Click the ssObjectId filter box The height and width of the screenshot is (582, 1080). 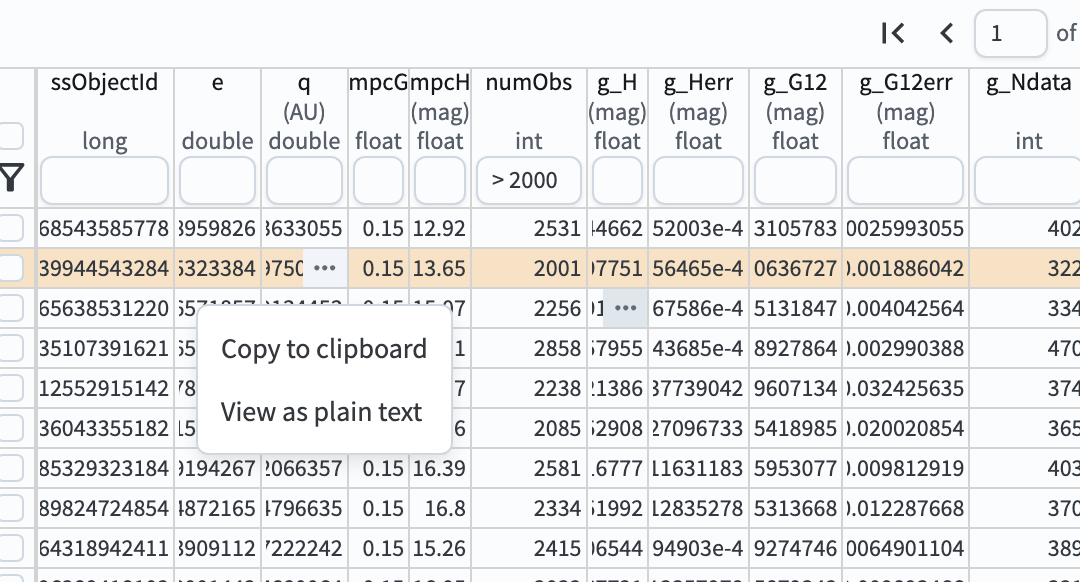point(105,180)
